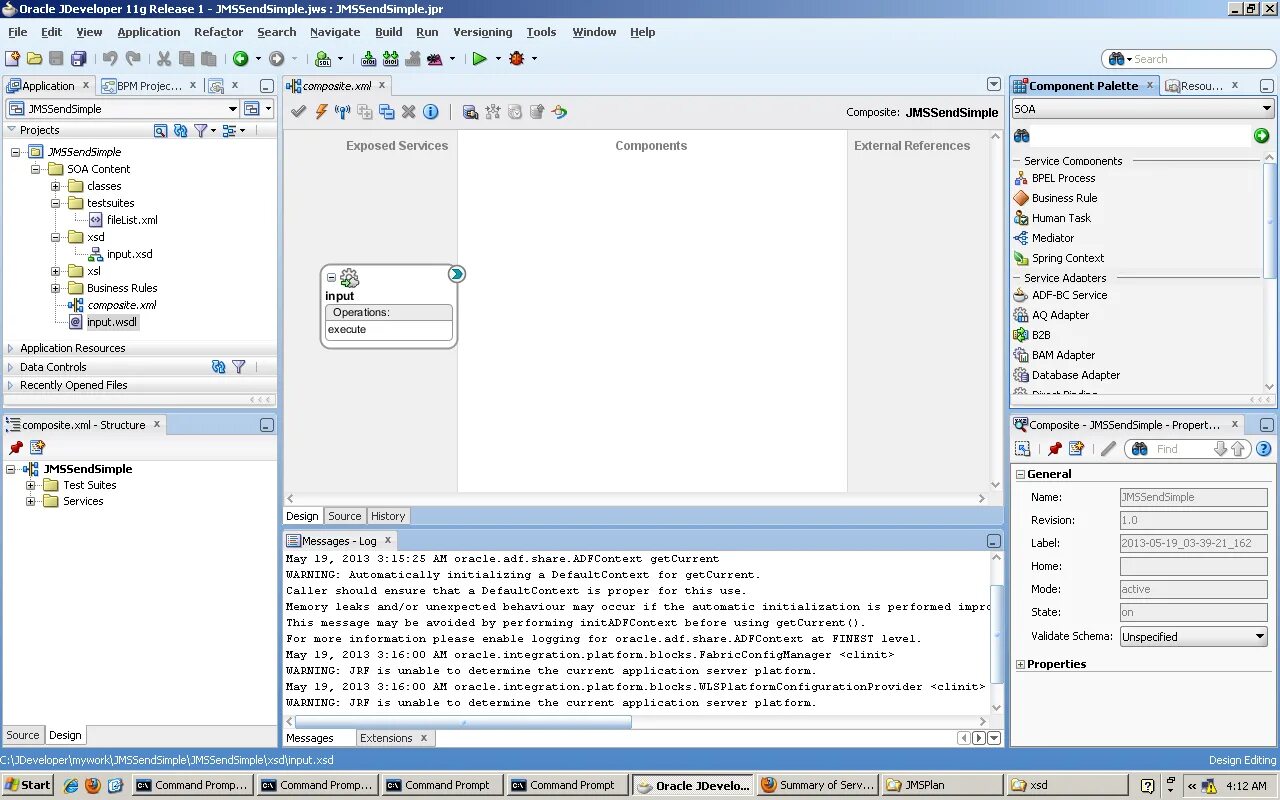Select Mediator in the Component Palette
The image size is (1280, 800).
1052,238
